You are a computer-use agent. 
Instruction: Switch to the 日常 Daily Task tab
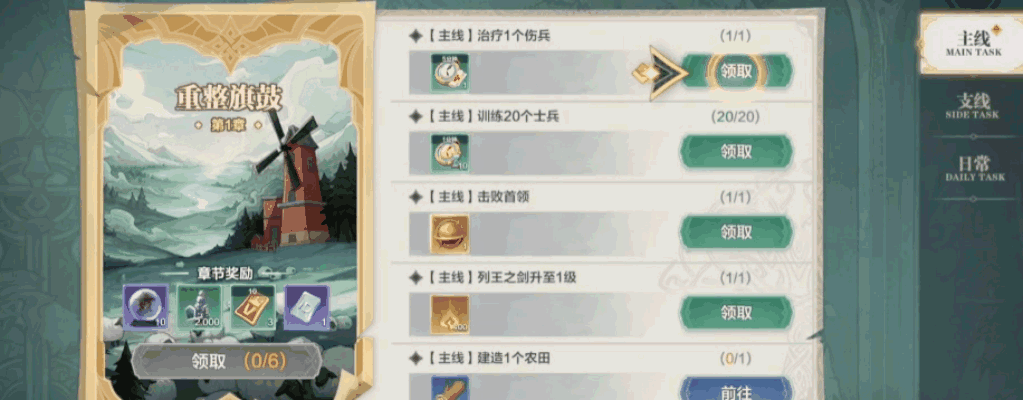coord(973,168)
